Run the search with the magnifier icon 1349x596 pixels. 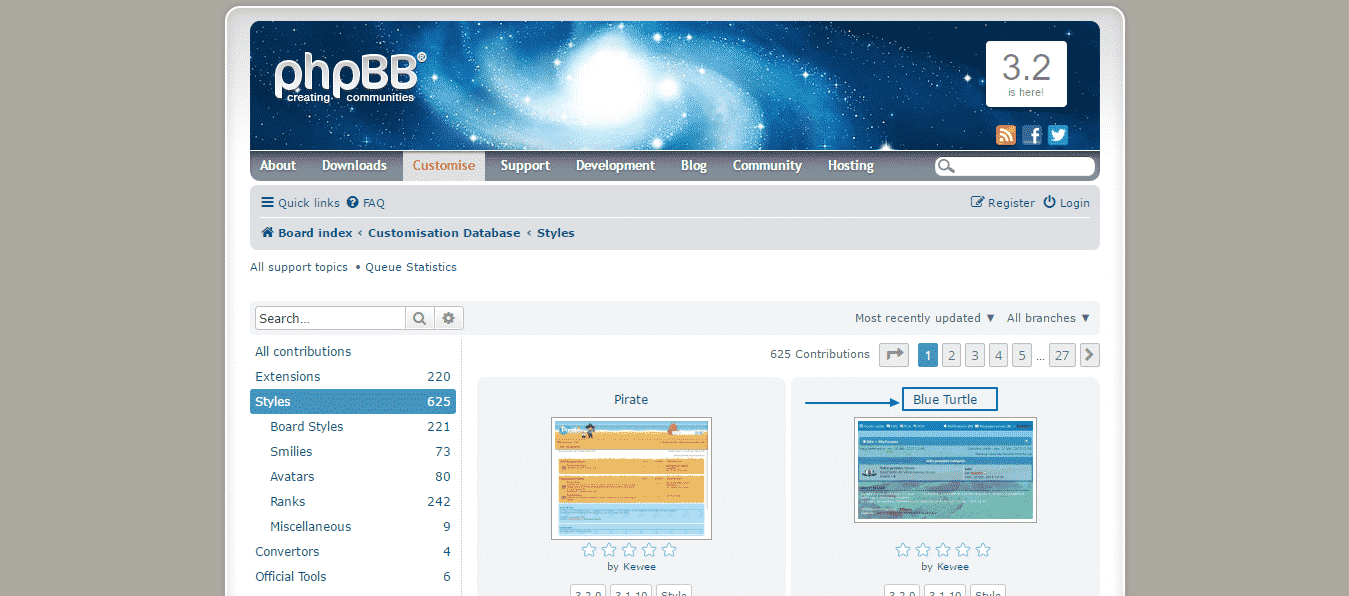pyautogui.click(x=419, y=317)
